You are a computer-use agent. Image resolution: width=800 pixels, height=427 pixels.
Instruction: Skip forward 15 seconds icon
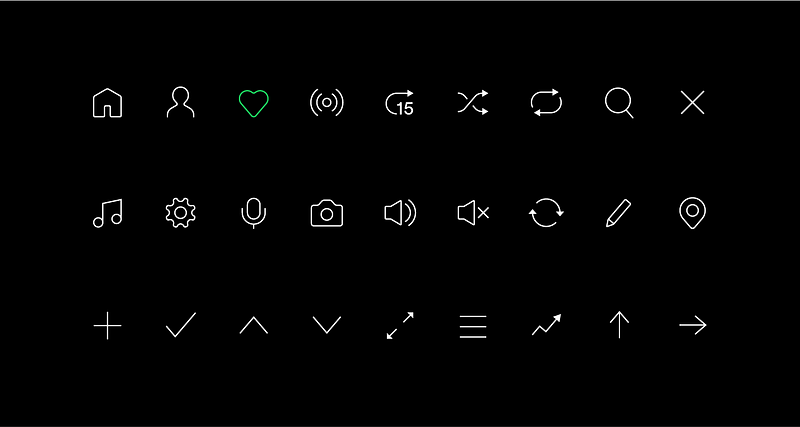(399, 103)
